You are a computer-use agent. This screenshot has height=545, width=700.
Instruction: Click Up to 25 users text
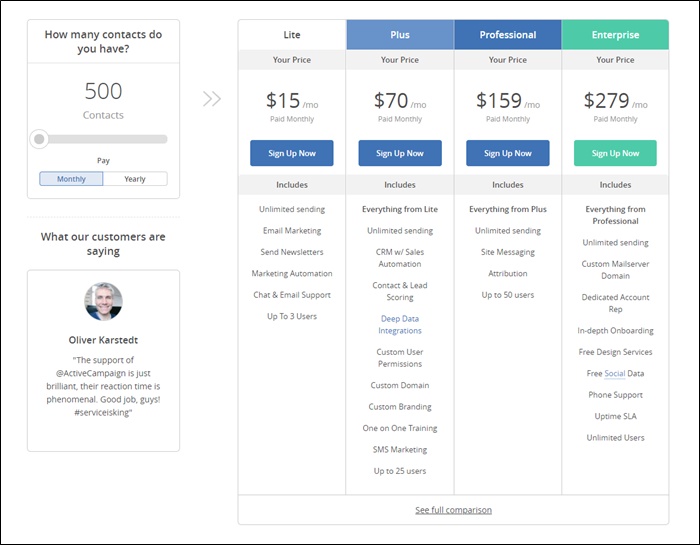(400, 471)
